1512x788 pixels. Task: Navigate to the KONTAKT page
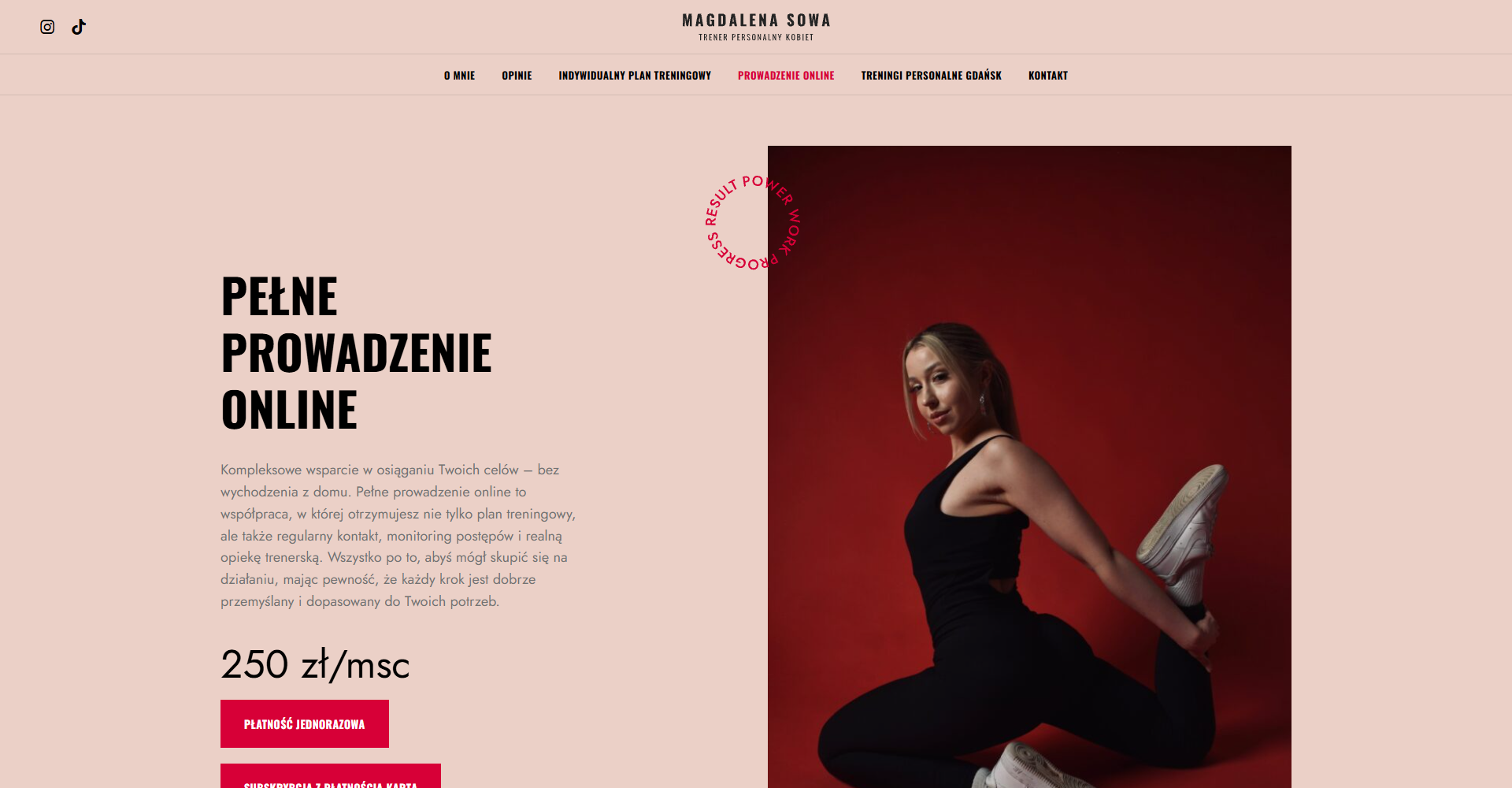[x=1048, y=76]
